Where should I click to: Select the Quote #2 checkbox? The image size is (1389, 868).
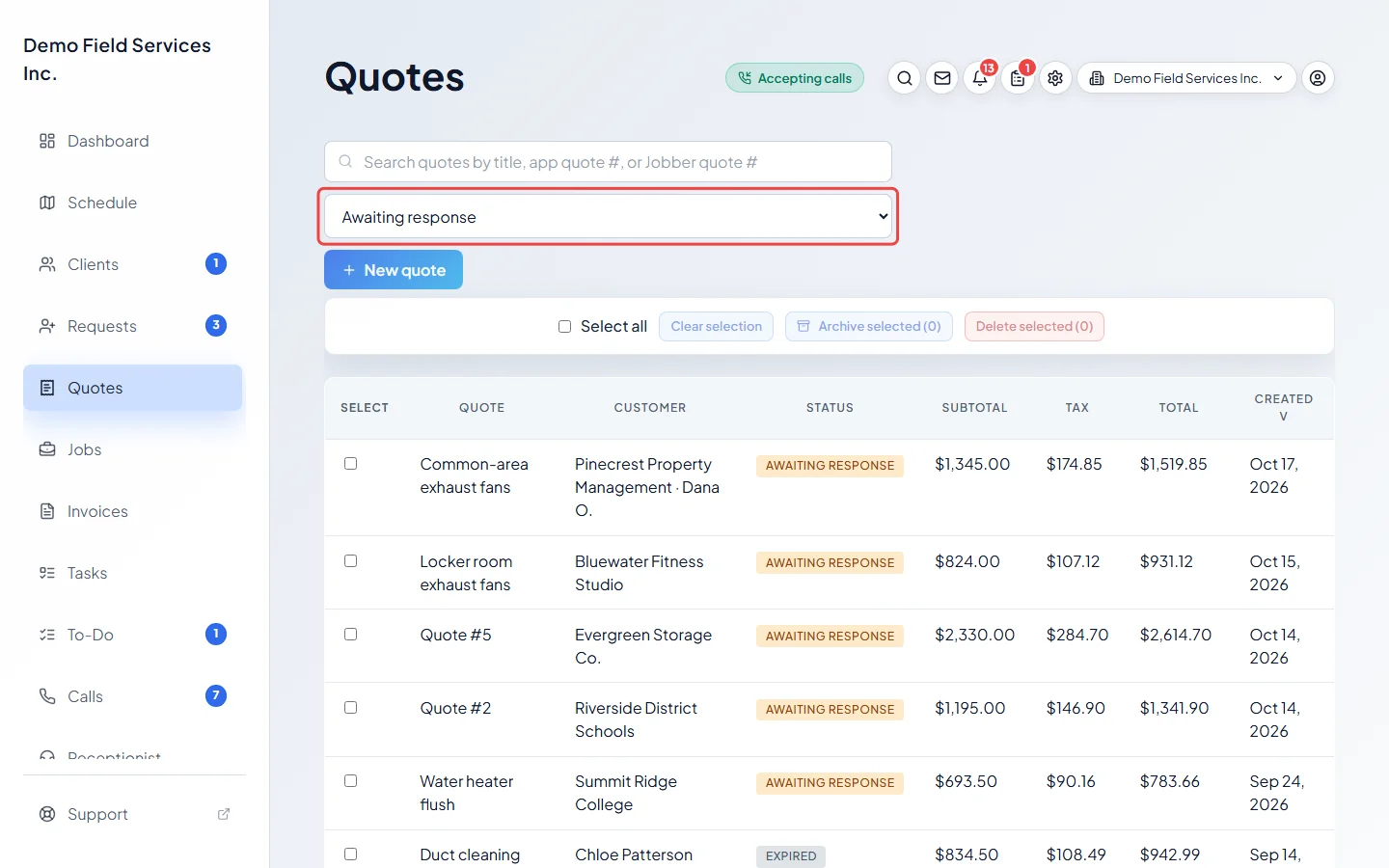click(x=351, y=708)
